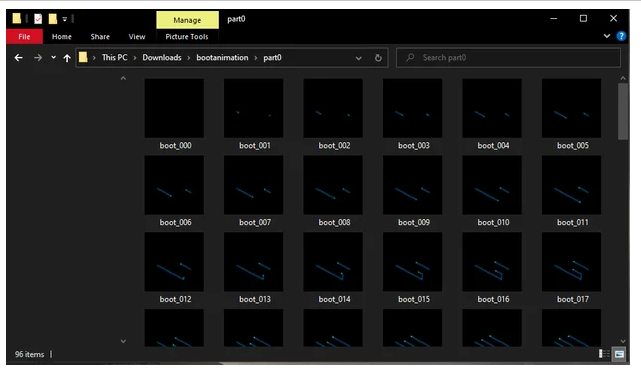Click Downloads in the address path
641x377 pixels.
(162, 58)
